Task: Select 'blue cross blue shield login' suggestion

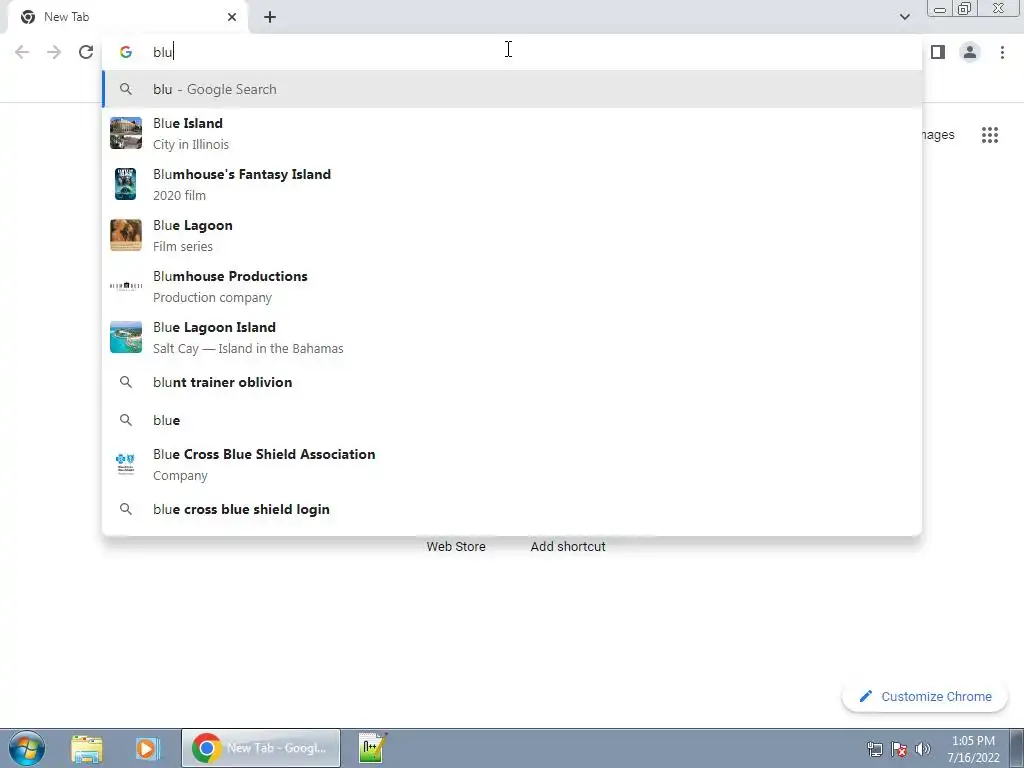Action: [512, 509]
